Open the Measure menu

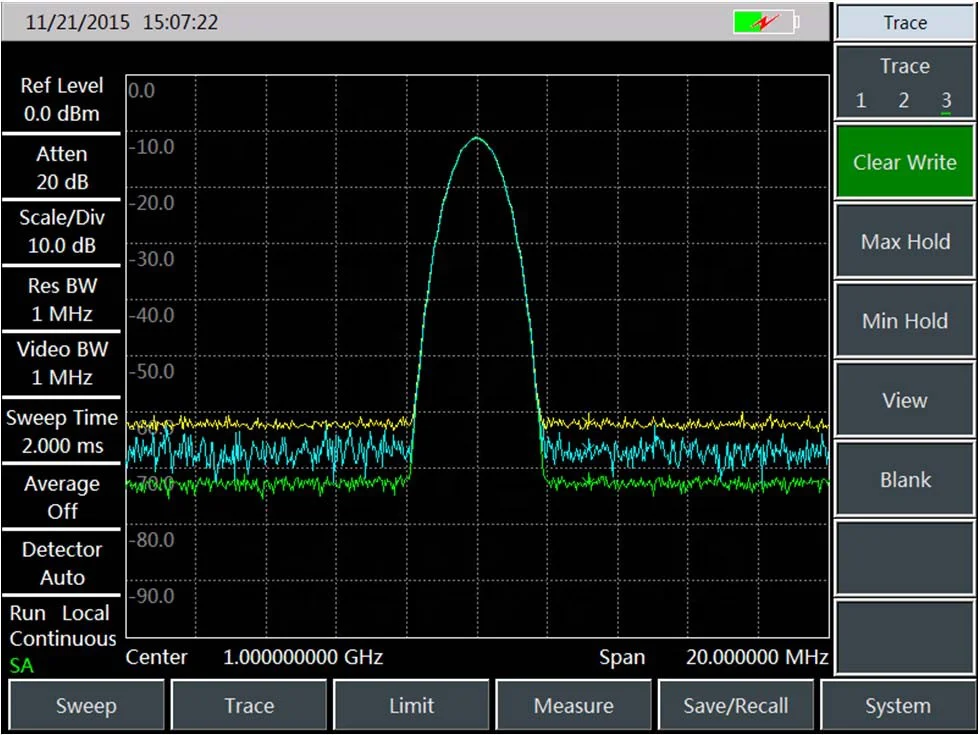[573, 706]
